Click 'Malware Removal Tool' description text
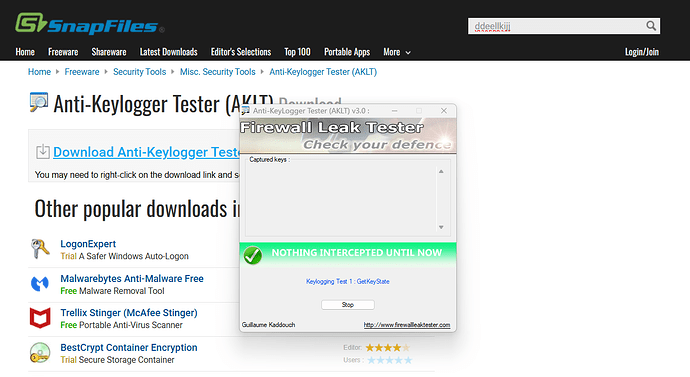This screenshot has height=377, width=690. [x=121, y=291]
